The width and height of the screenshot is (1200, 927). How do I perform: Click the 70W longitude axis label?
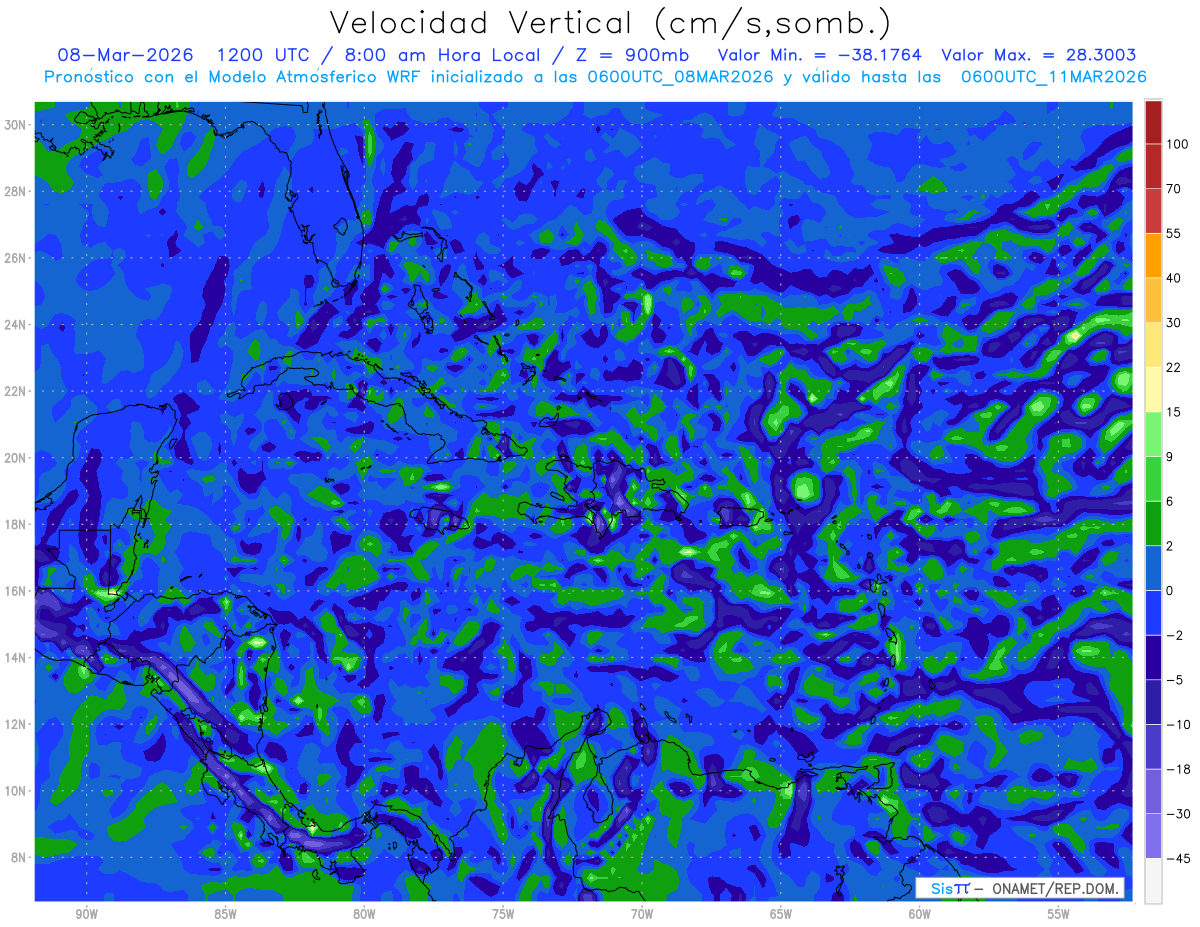[642, 914]
